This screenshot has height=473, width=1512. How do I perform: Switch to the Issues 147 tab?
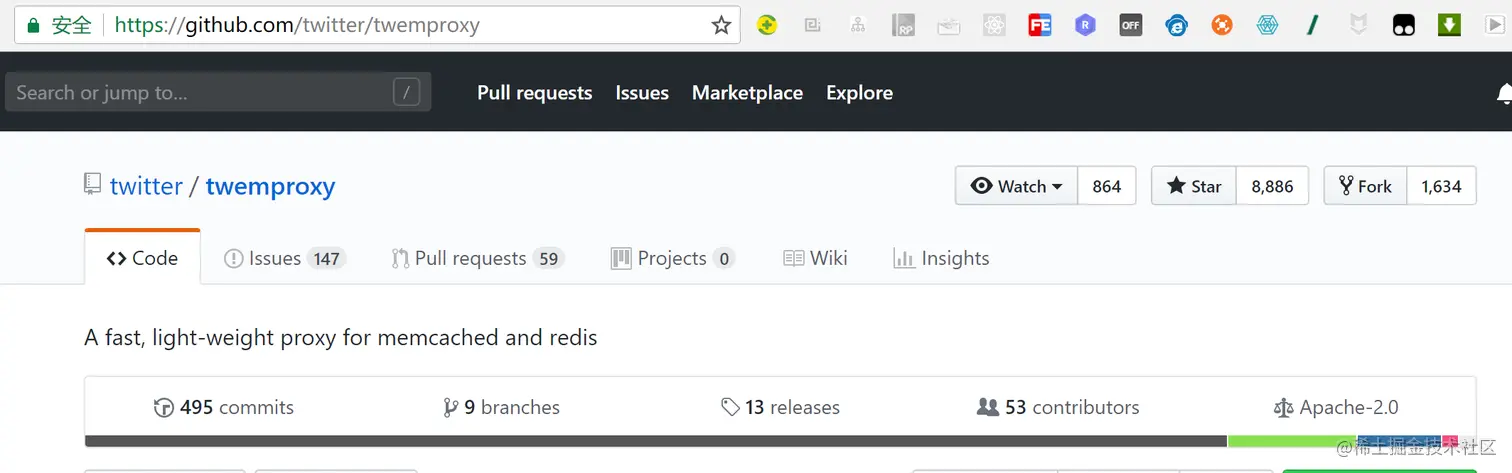click(285, 258)
